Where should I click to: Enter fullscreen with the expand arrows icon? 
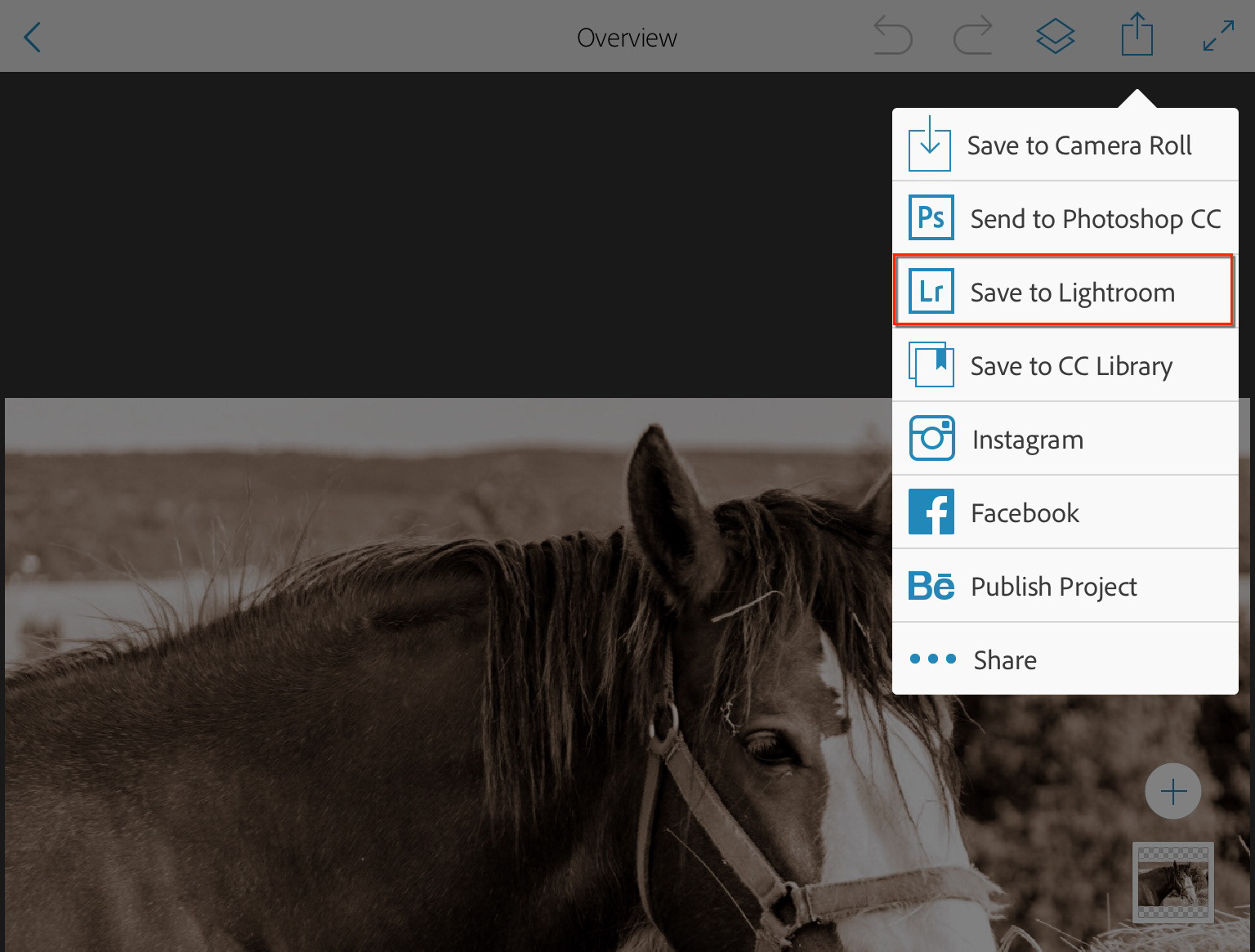pos(1218,37)
